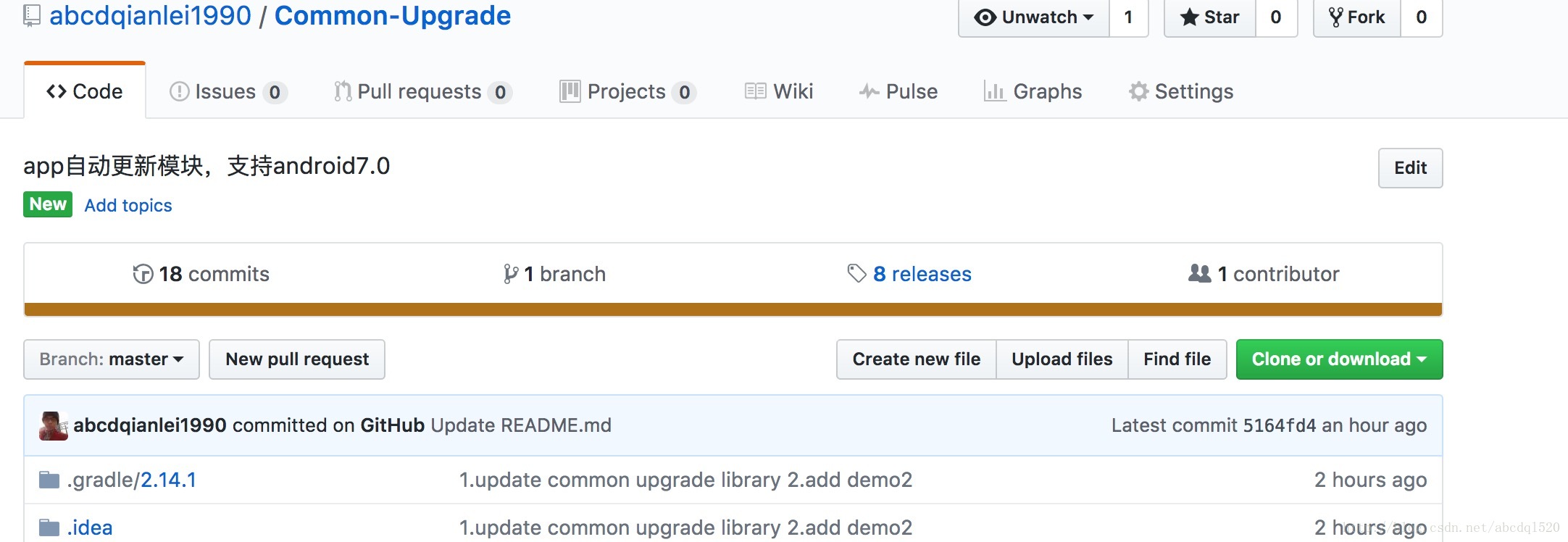1568x542 pixels.
Task: Open the Settings tab
Action: tap(1181, 91)
